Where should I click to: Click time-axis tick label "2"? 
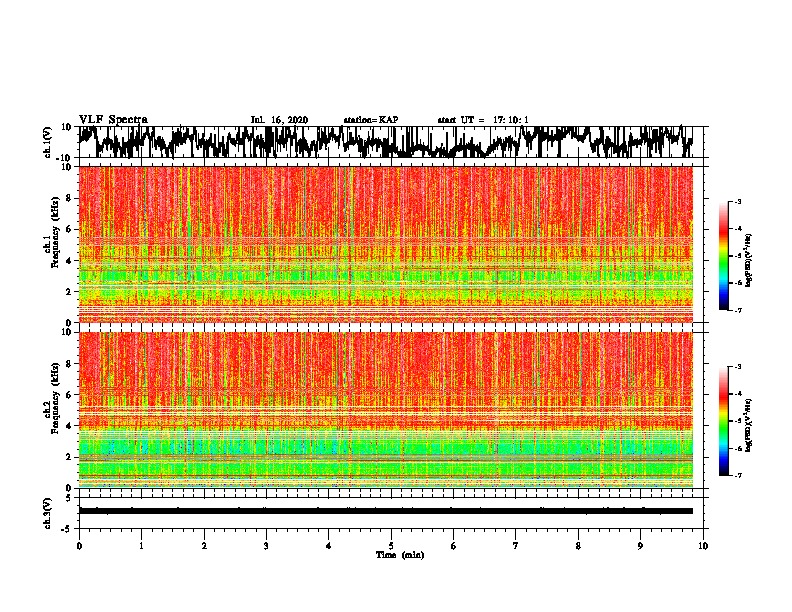tap(204, 546)
